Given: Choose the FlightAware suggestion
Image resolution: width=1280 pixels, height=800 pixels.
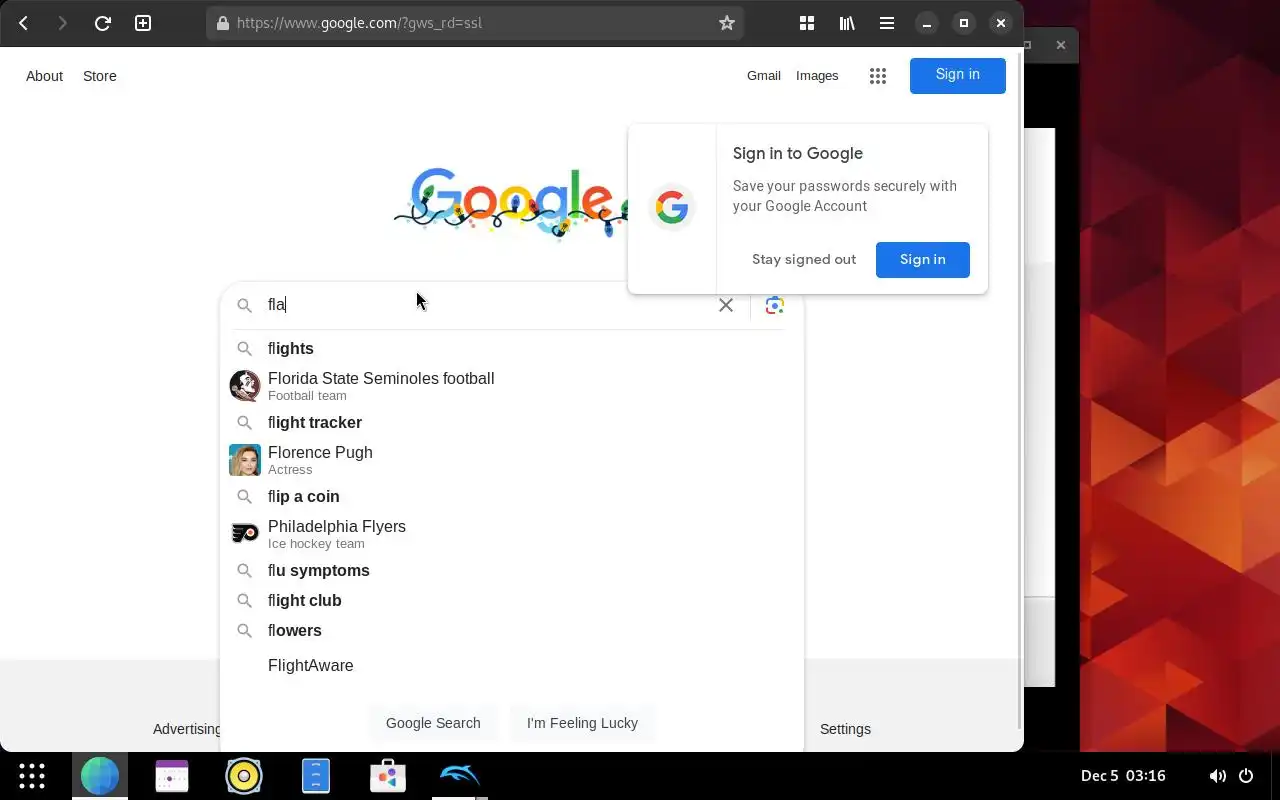Looking at the screenshot, I should coord(512,665).
